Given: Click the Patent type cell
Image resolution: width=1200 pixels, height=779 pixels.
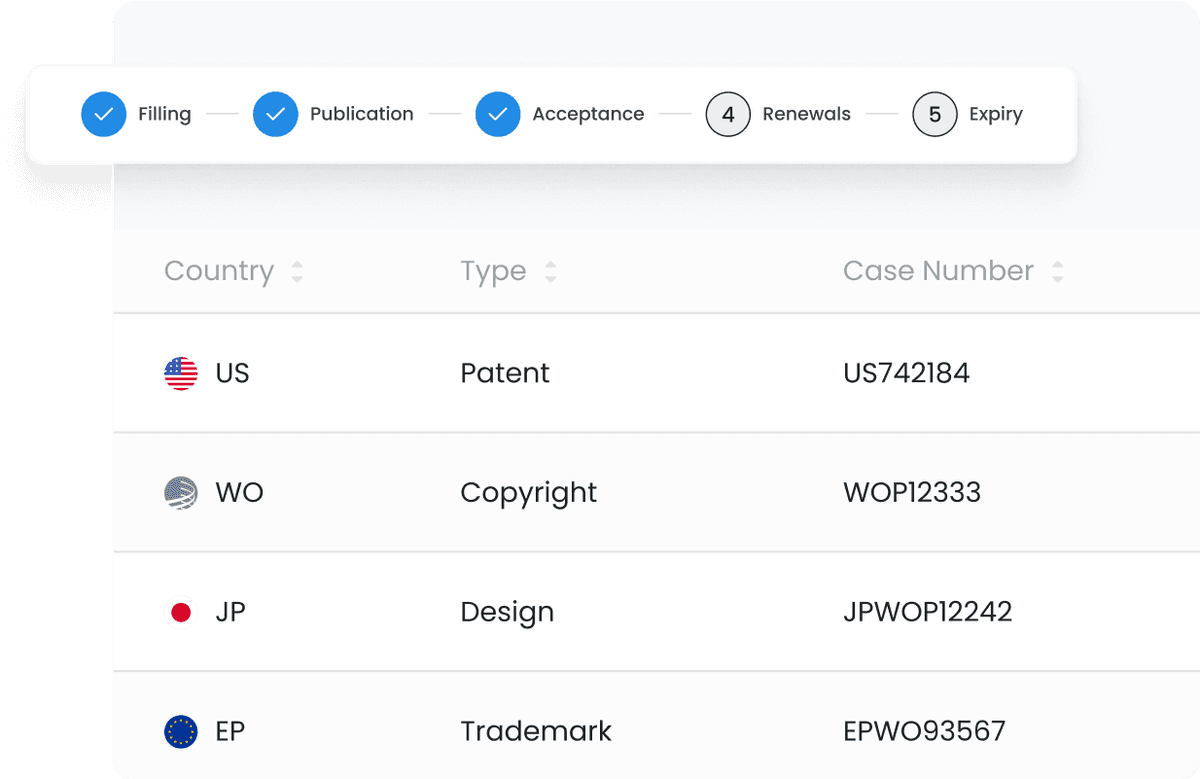Looking at the screenshot, I should pos(505,373).
